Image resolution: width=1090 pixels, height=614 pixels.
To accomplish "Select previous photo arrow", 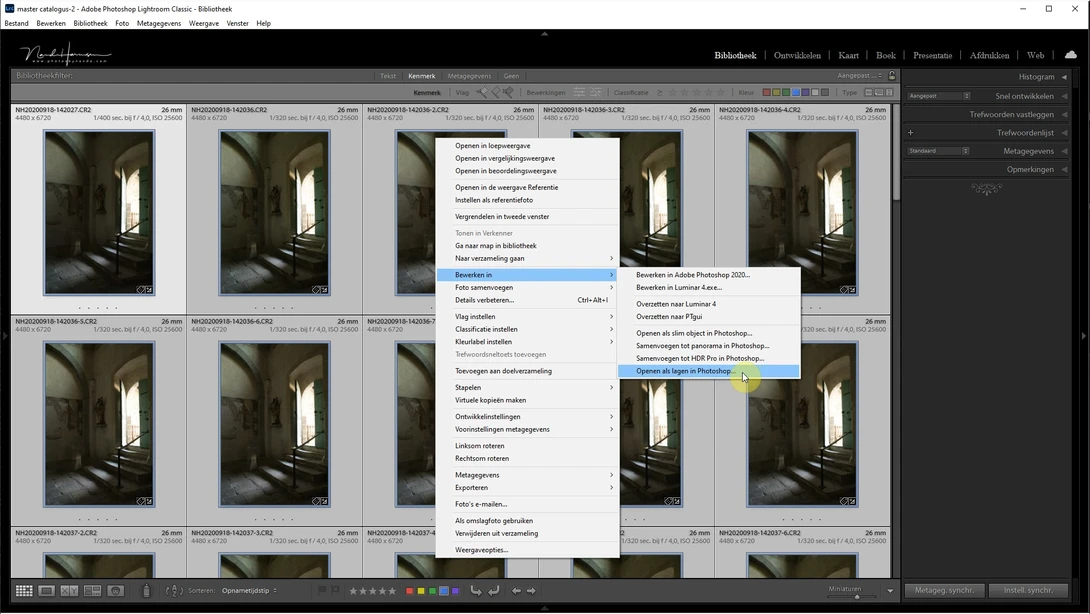I will click(x=516, y=590).
